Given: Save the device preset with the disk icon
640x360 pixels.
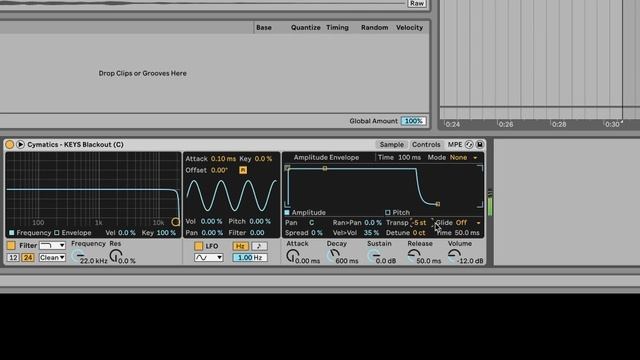Looking at the screenshot, I should pyautogui.click(x=480, y=144).
